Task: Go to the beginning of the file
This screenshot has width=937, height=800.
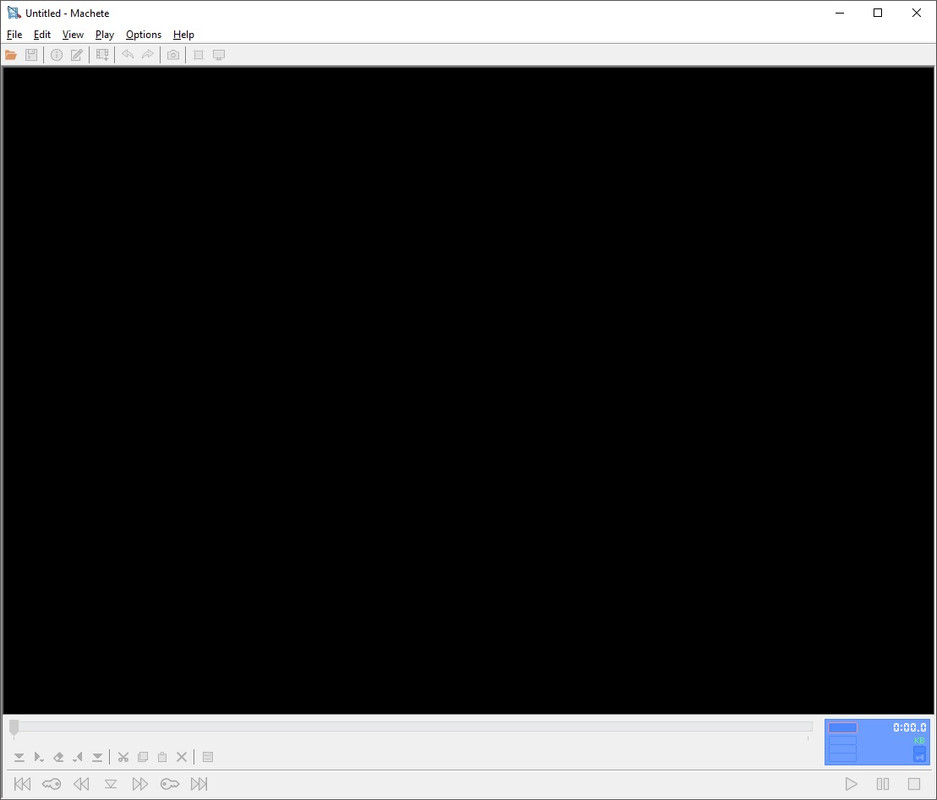Action: click(x=22, y=784)
